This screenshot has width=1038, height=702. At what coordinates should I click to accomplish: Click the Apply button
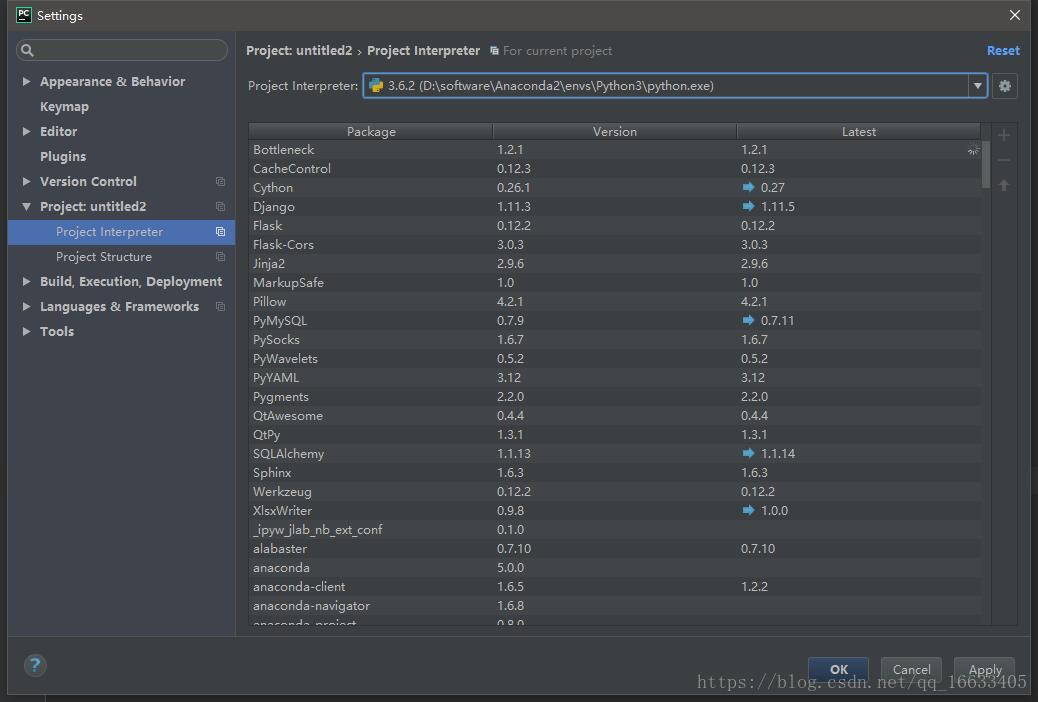[984, 670]
